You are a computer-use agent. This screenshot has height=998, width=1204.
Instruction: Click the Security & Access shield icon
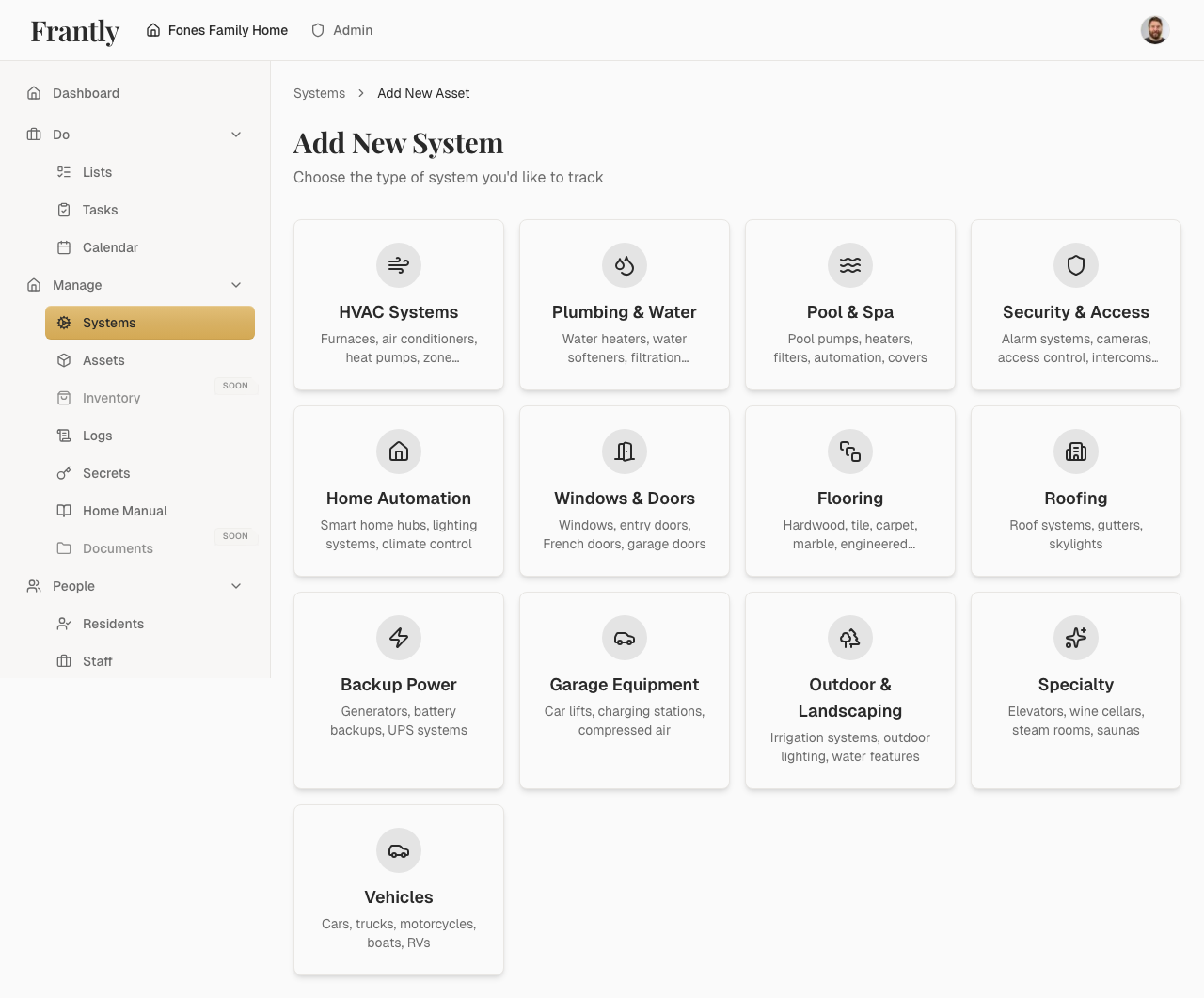pyautogui.click(x=1075, y=265)
